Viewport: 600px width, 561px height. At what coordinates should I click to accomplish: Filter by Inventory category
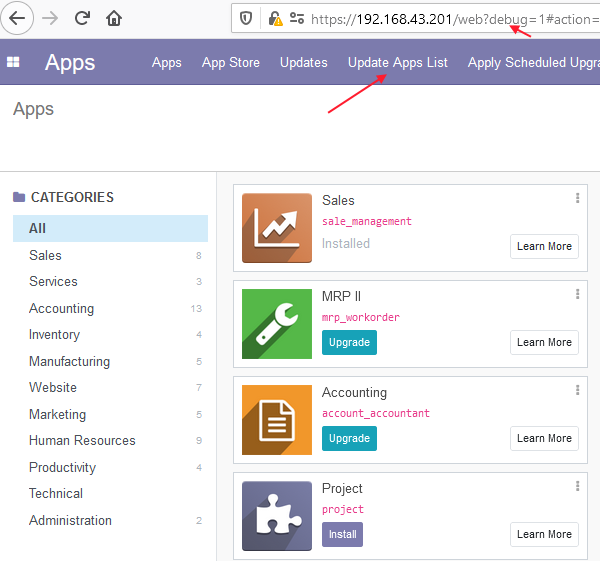pos(110,334)
